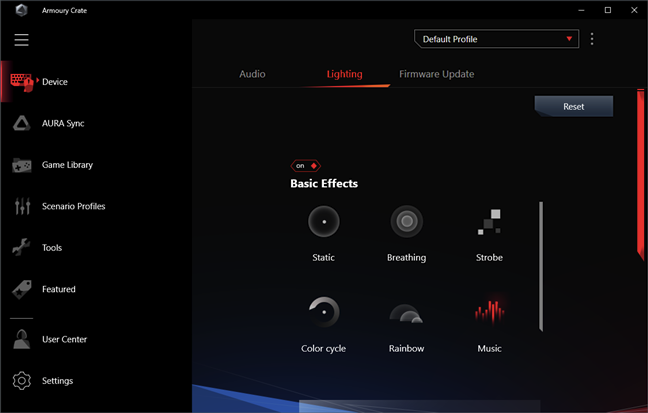The height and width of the screenshot is (413, 648).
Task: Click the red profile dropdown arrow
Action: (x=569, y=39)
